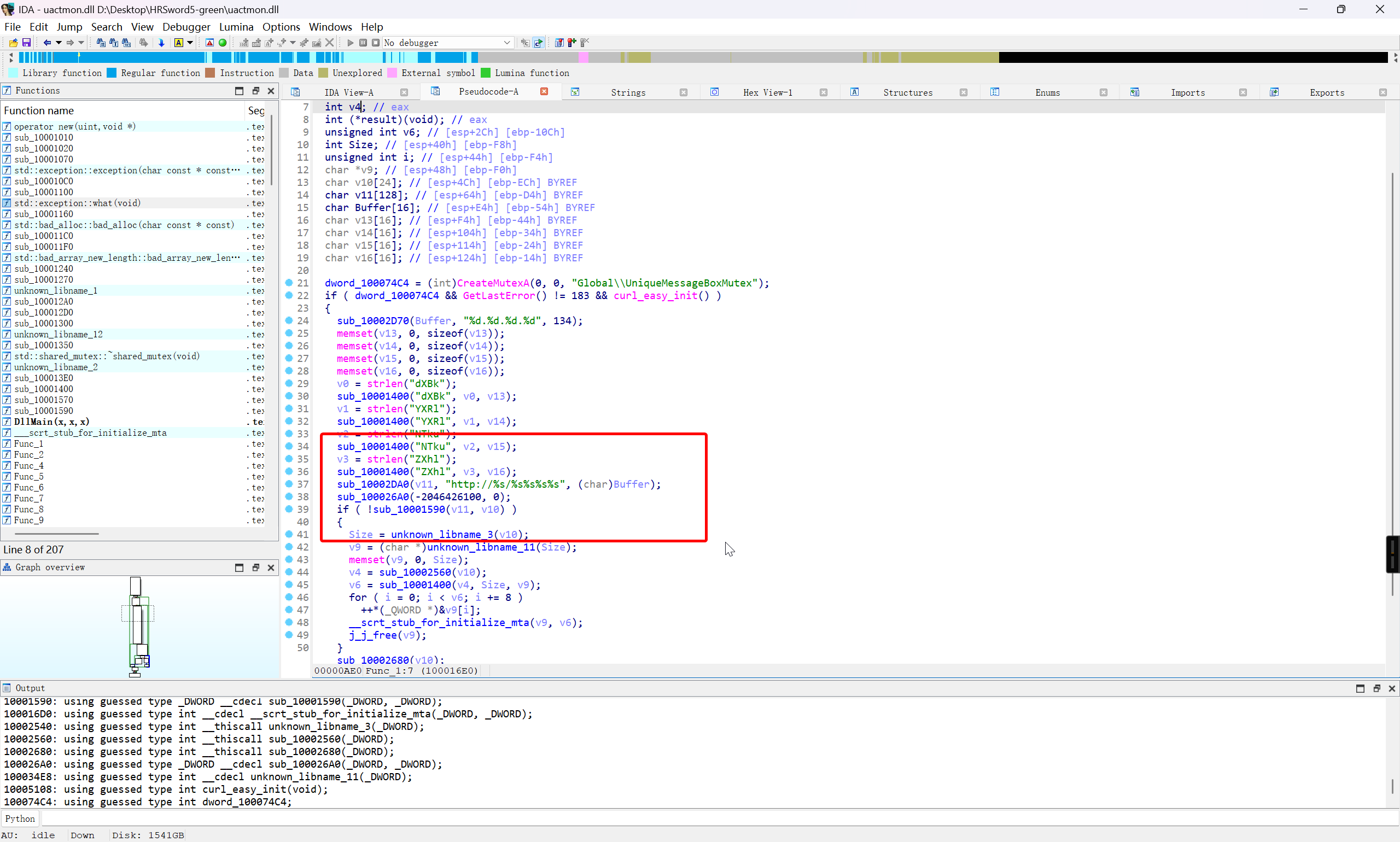Screen dimensions: 1400x842
Task: Click the convert to data icon
Action: coord(256,43)
